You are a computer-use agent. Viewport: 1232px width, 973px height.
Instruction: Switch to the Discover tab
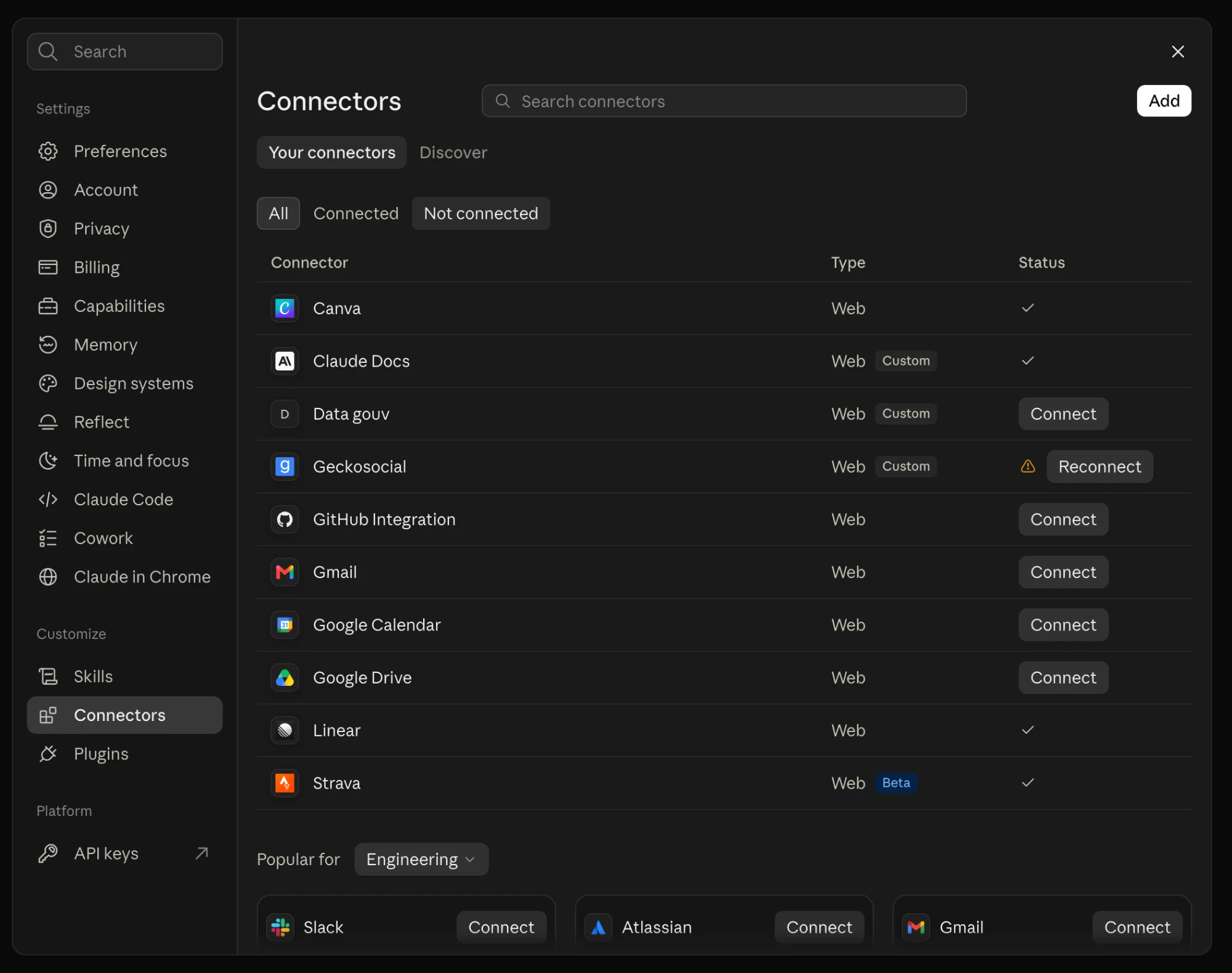pos(453,152)
